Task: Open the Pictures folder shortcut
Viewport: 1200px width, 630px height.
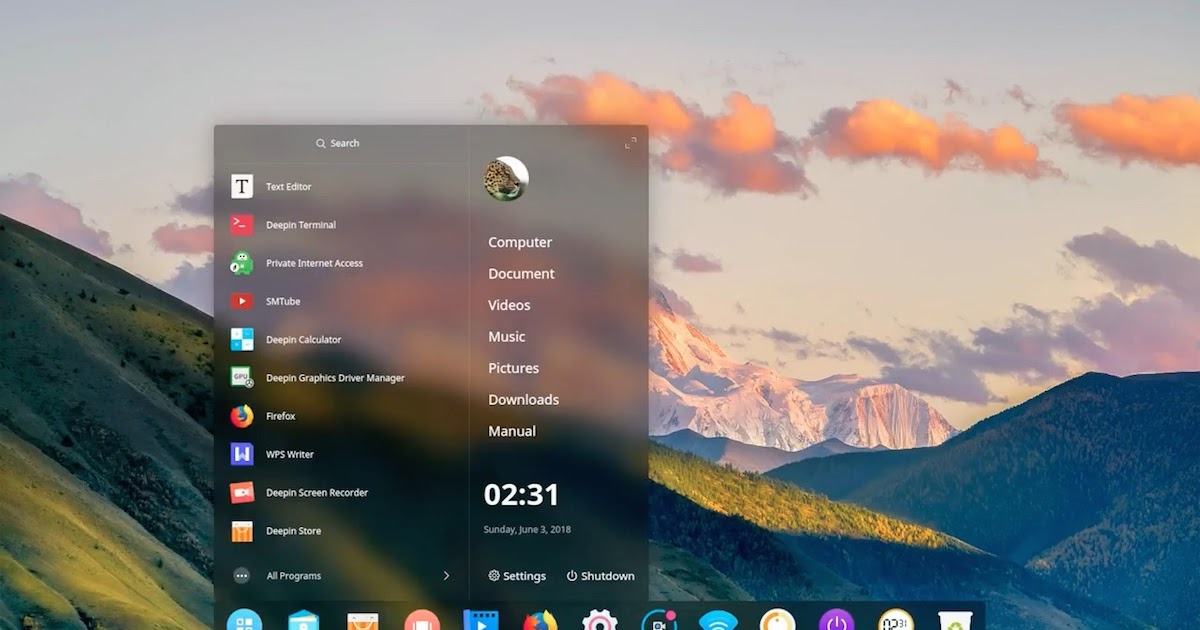Action: pyautogui.click(x=513, y=368)
